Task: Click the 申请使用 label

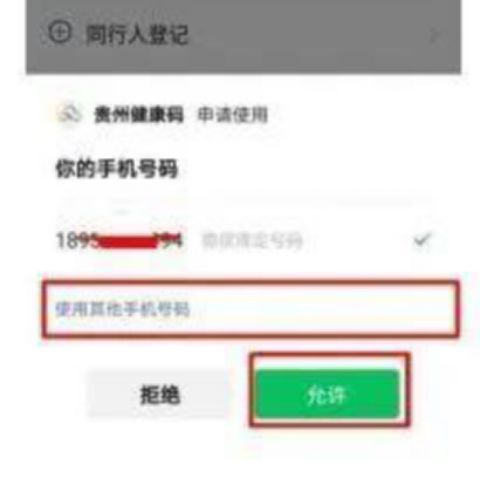Action: [233, 115]
